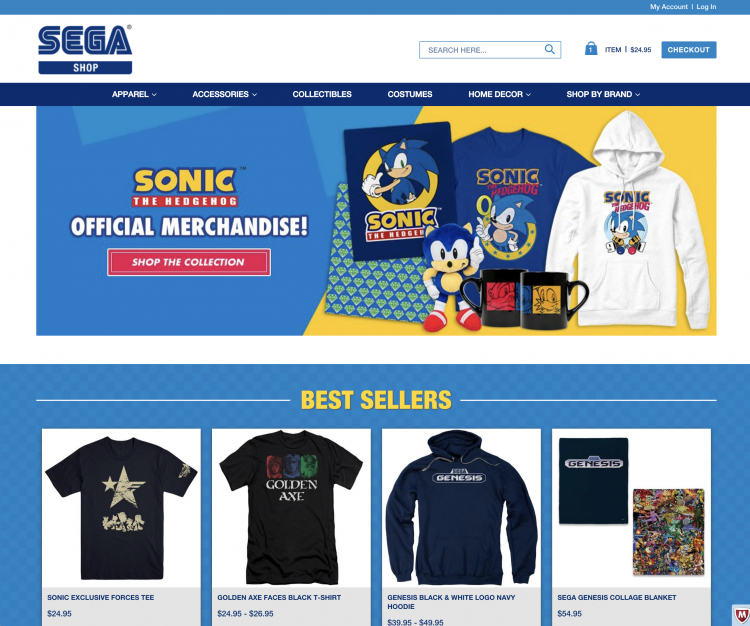This screenshot has width=750, height=626.
Task: Open the Shop By Brand dropdown
Action: 603,94
